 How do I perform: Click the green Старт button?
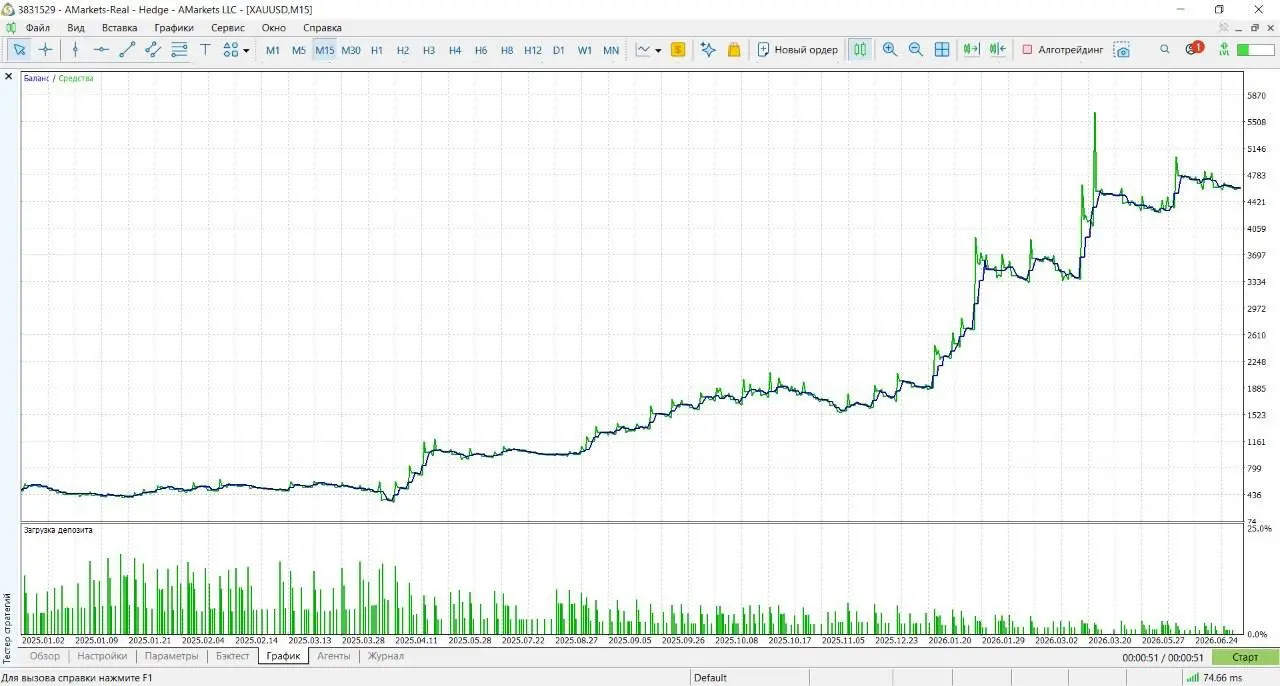[x=1245, y=657]
